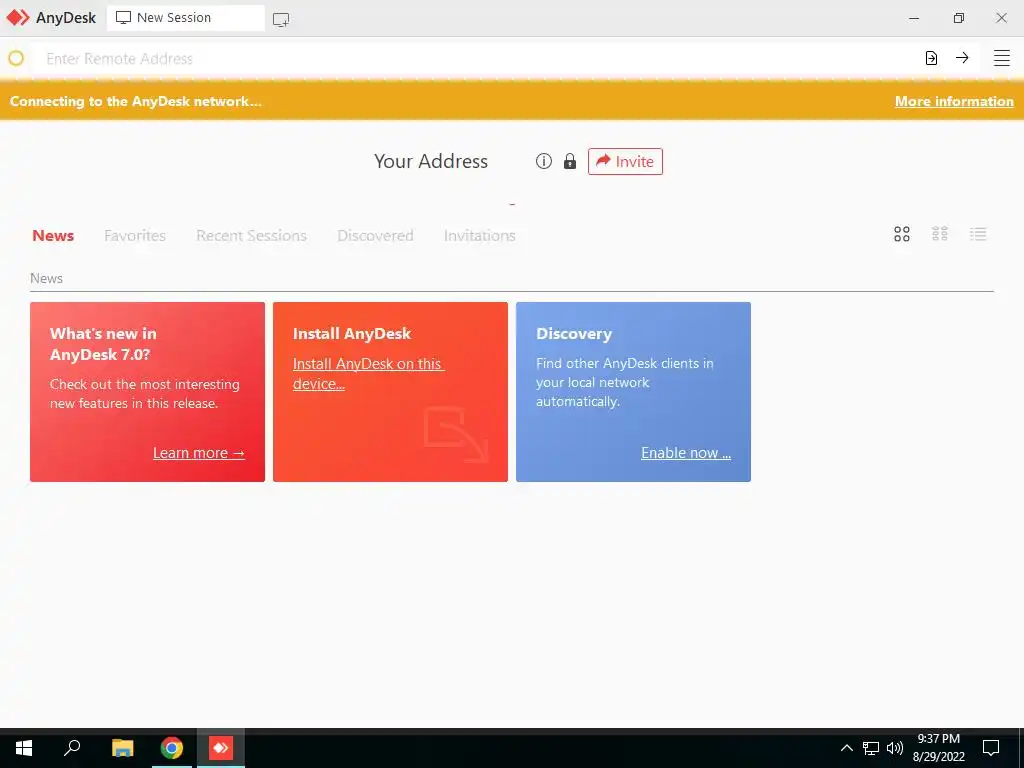Open volume control in tray
The image size is (1024, 768).
click(895, 748)
